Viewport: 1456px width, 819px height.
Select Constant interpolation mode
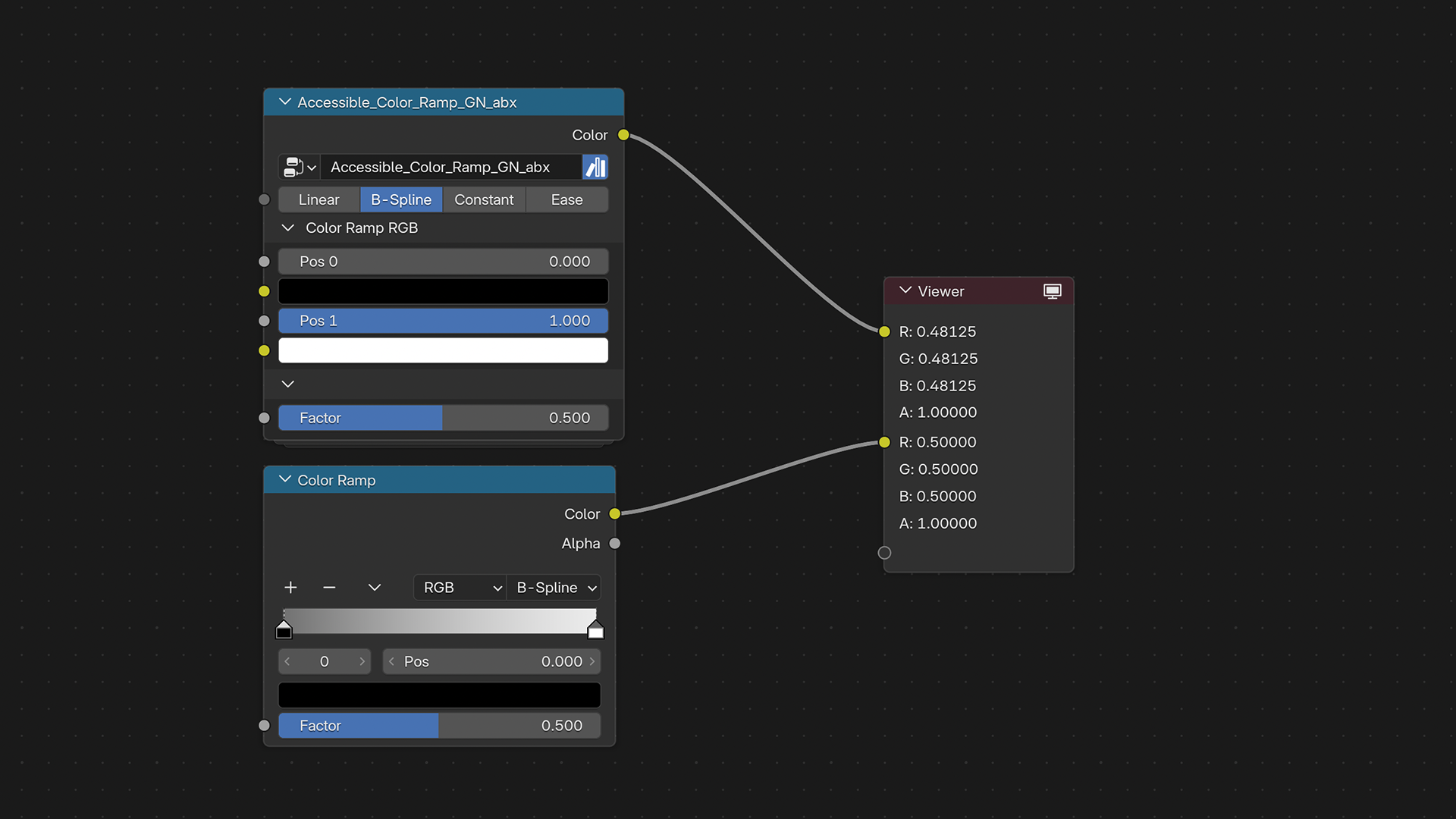click(484, 199)
